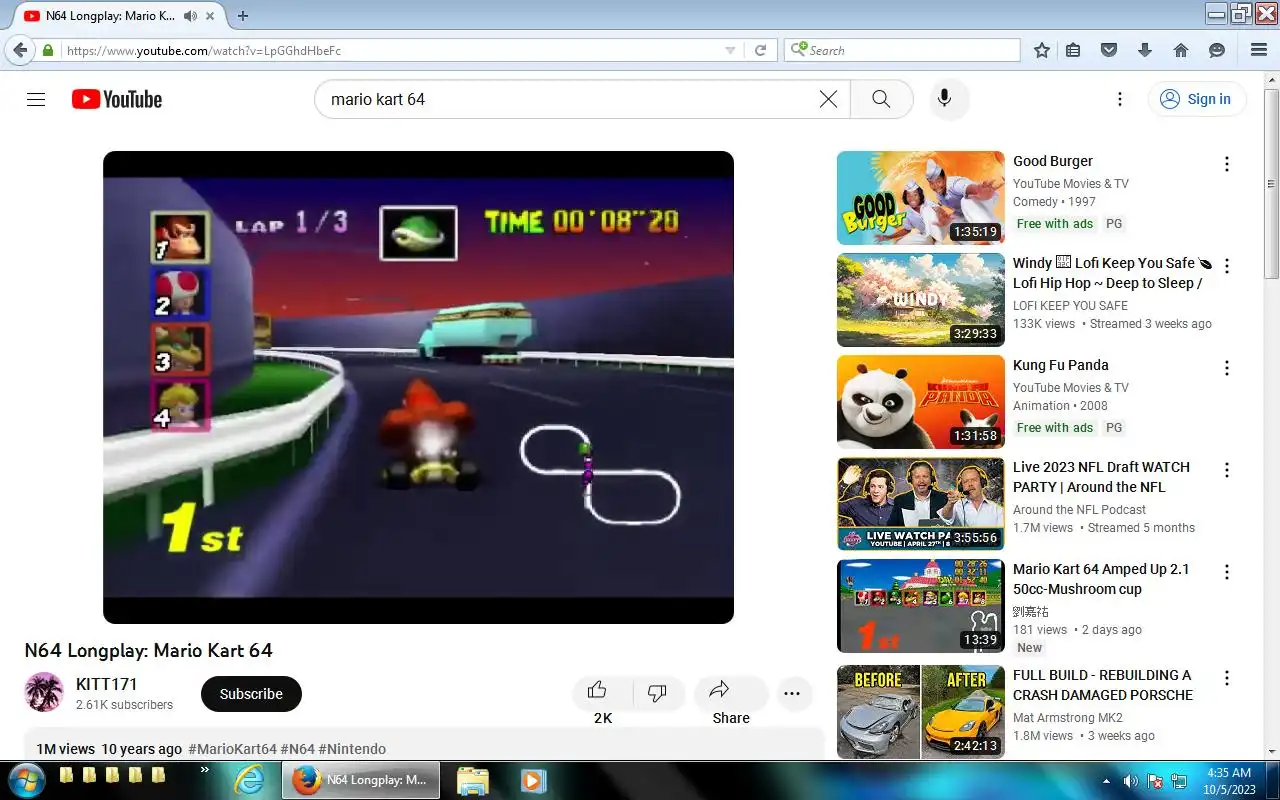Open Windows Explorer folder on taskbar
Screen dimensions: 1280x800
[x=472, y=780]
